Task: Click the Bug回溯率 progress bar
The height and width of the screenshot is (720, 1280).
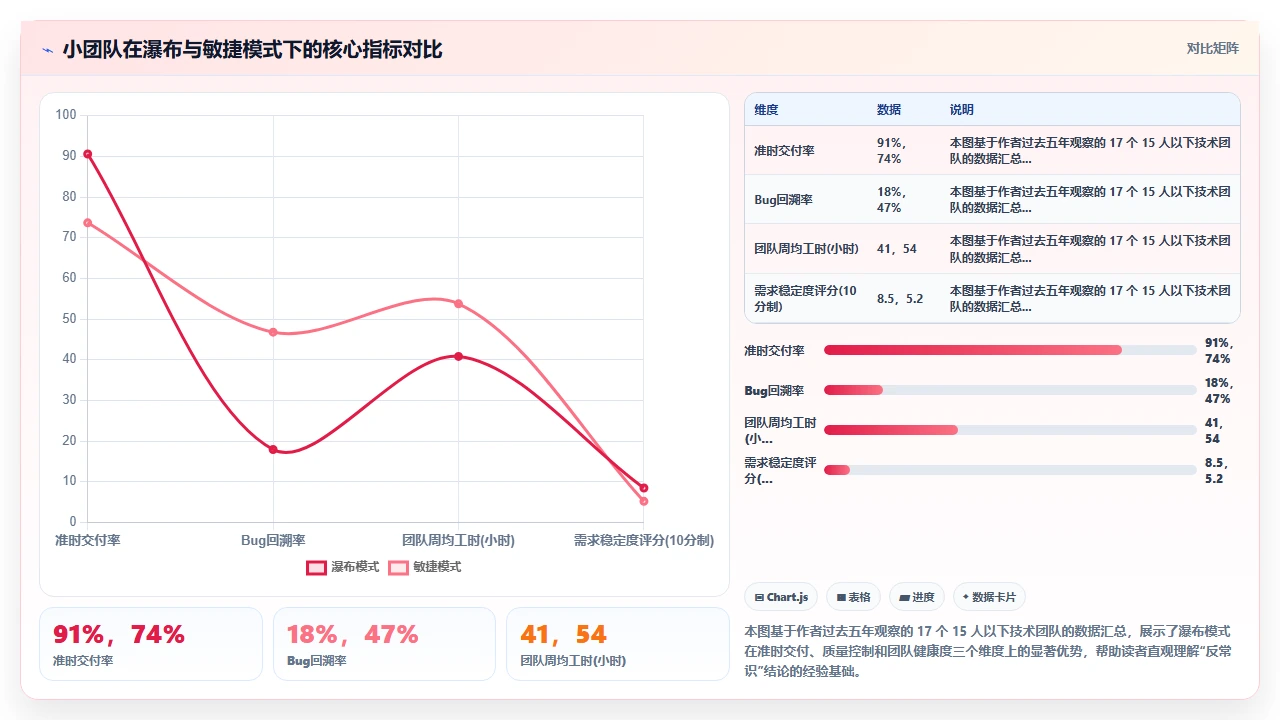Action: pyautogui.click(x=1010, y=390)
